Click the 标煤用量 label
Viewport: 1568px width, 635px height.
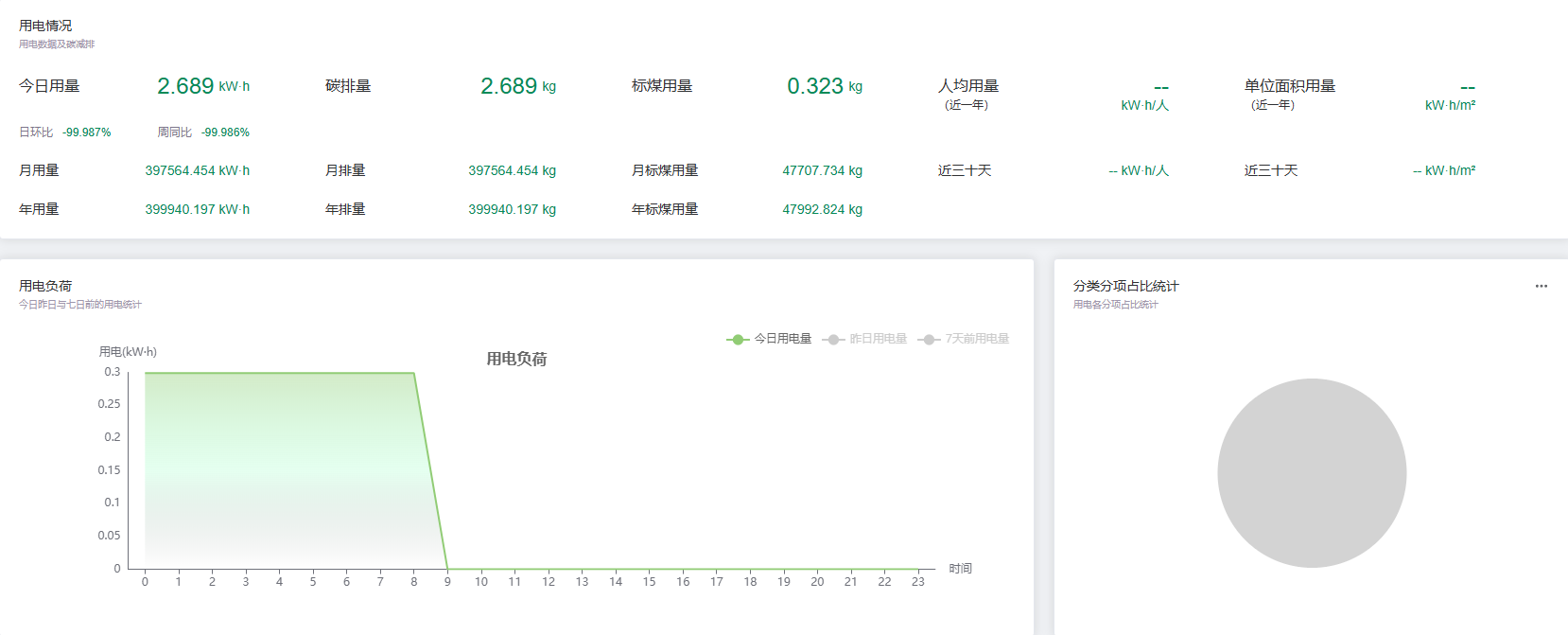(x=662, y=86)
